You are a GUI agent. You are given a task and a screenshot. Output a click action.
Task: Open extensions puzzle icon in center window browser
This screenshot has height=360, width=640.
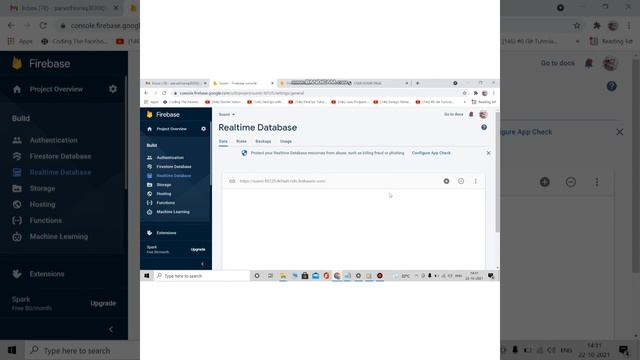click(476, 93)
